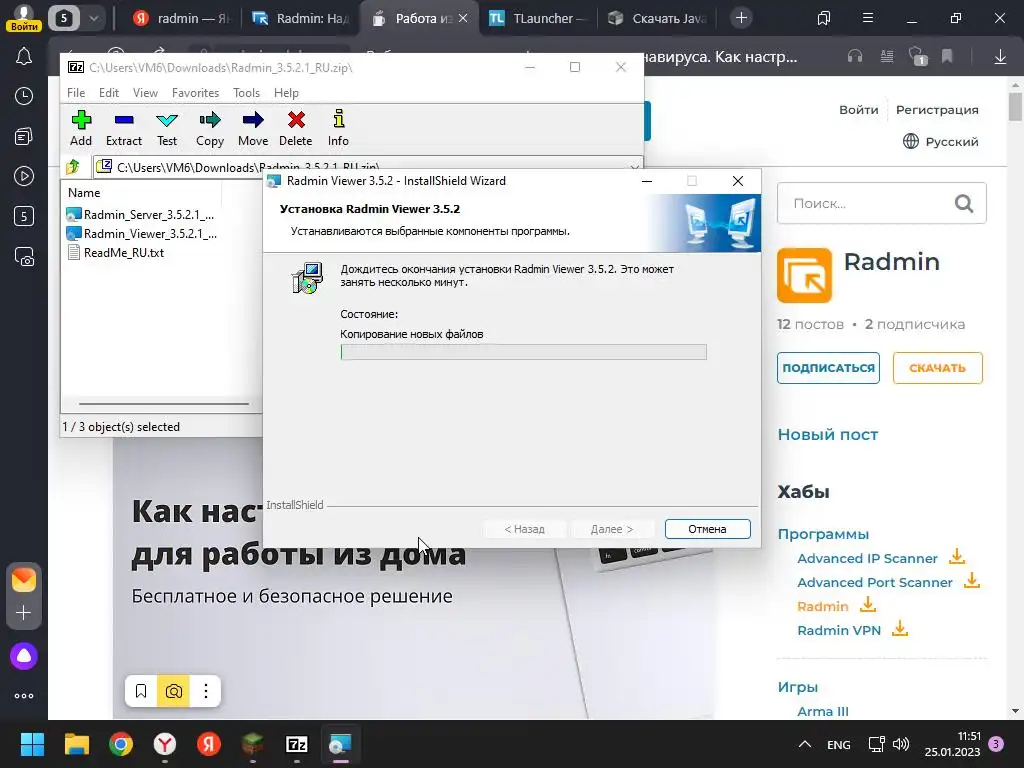This screenshot has width=1024, height=768.
Task: Open File Explorer from taskbar
Action: 76,744
